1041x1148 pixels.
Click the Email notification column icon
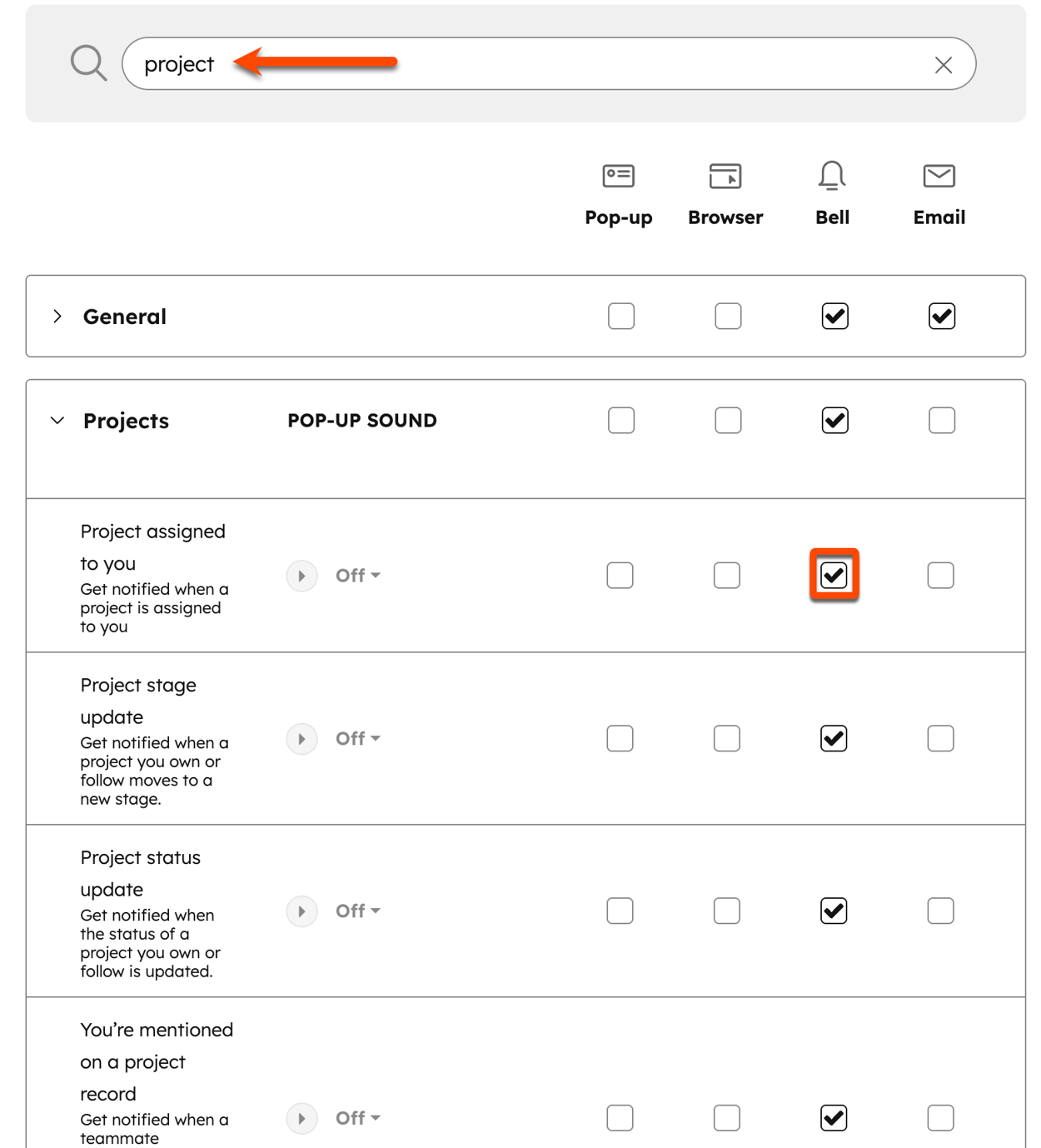pyautogui.click(x=939, y=176)
